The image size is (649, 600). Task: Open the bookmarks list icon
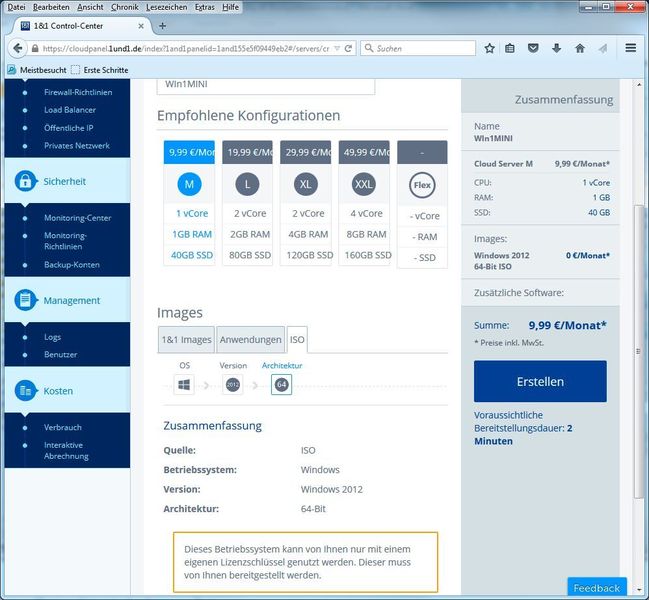(510, 48)
